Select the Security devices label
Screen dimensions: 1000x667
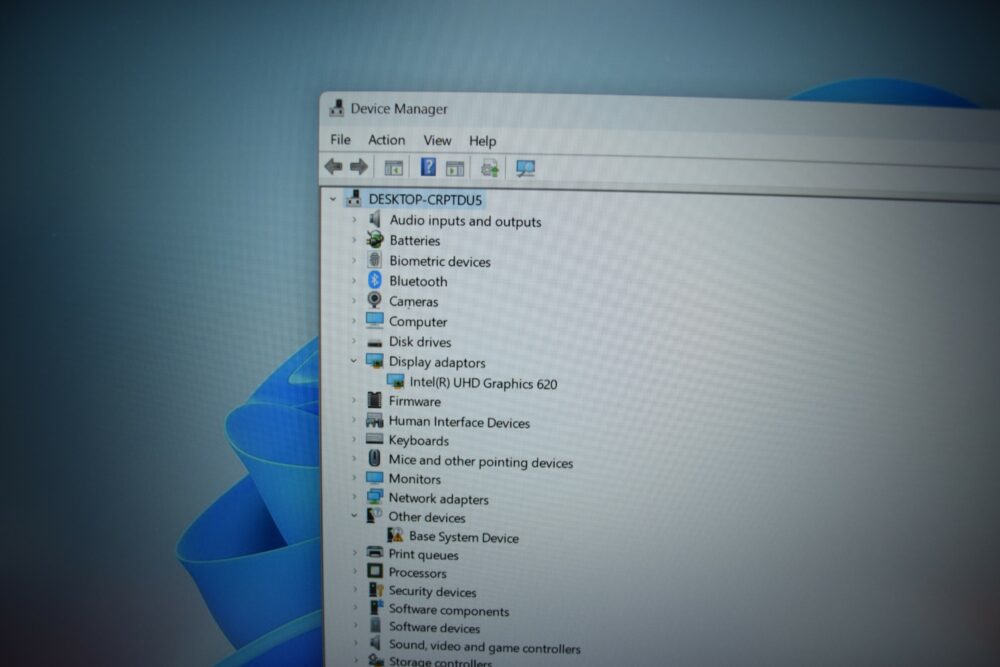pos(432,592)
